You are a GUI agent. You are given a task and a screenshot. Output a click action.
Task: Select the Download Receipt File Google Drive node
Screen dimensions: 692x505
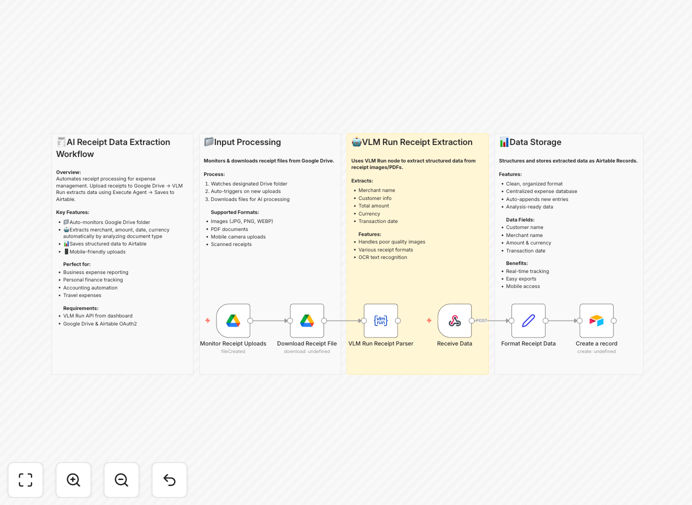coord(307,320)
